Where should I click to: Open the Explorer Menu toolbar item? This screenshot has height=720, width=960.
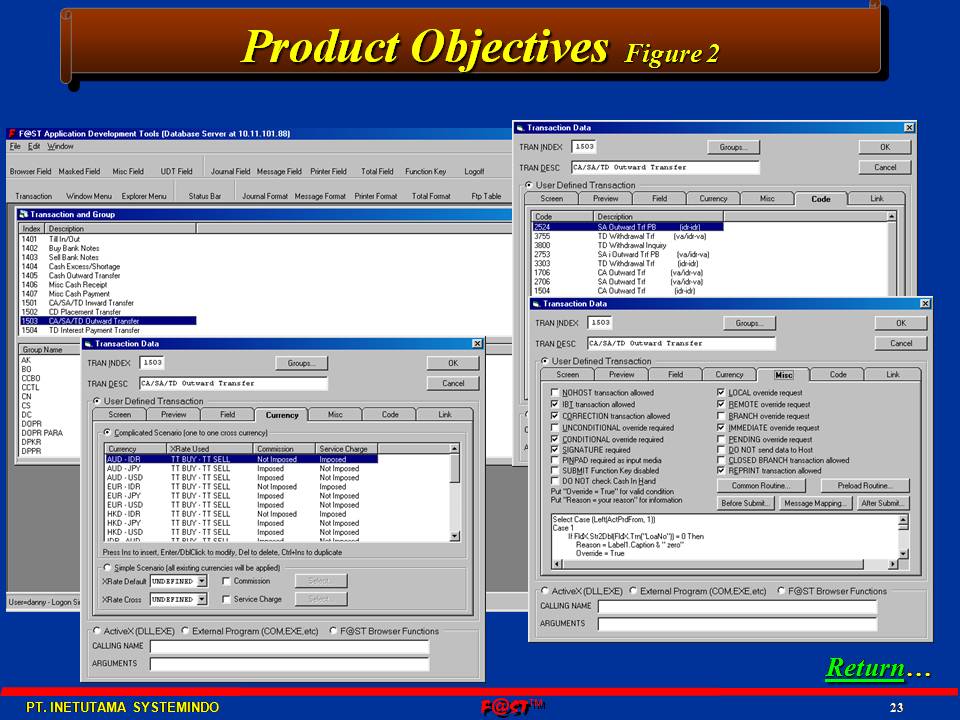144,196
